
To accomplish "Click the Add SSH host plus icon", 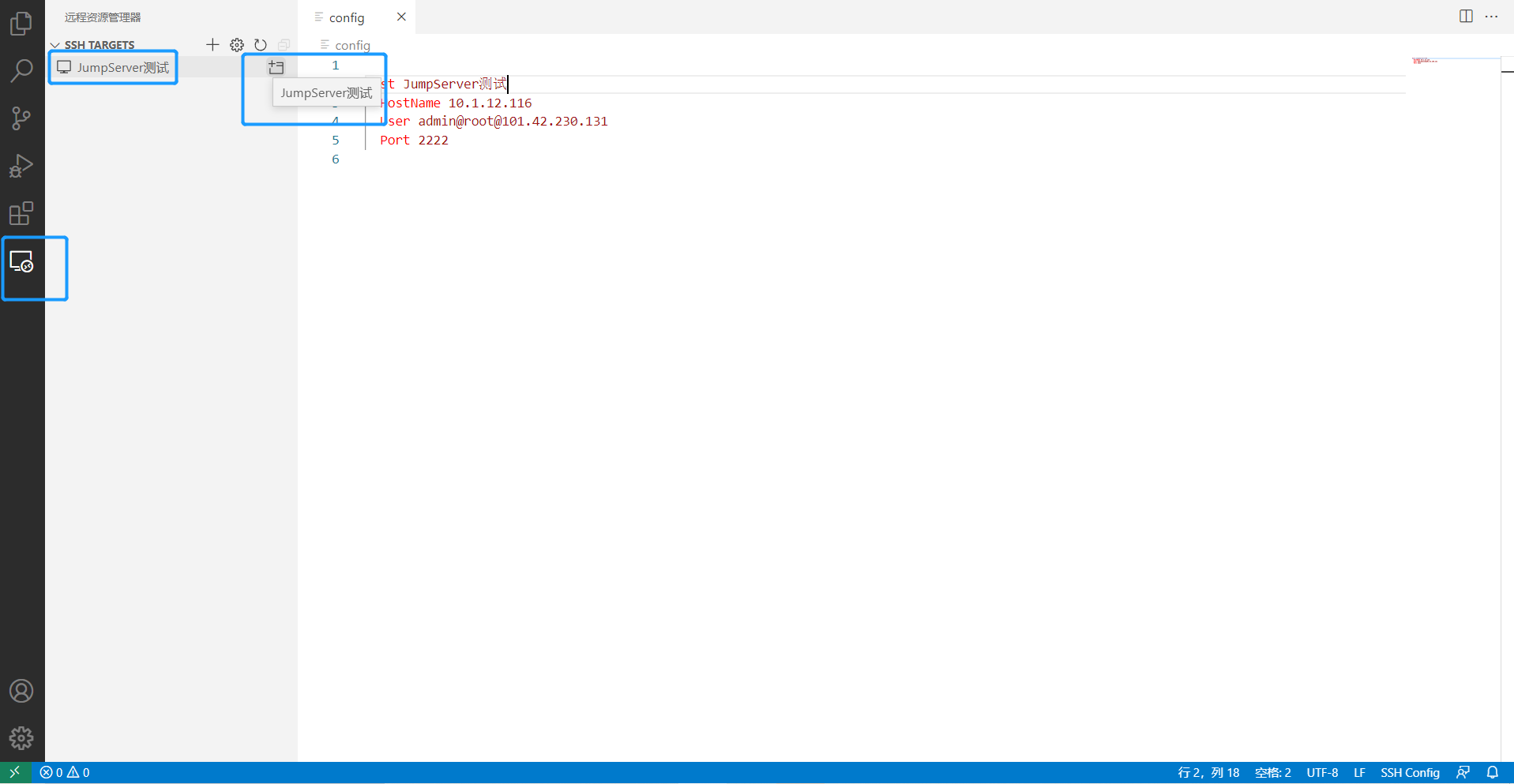I will point(212,45).
